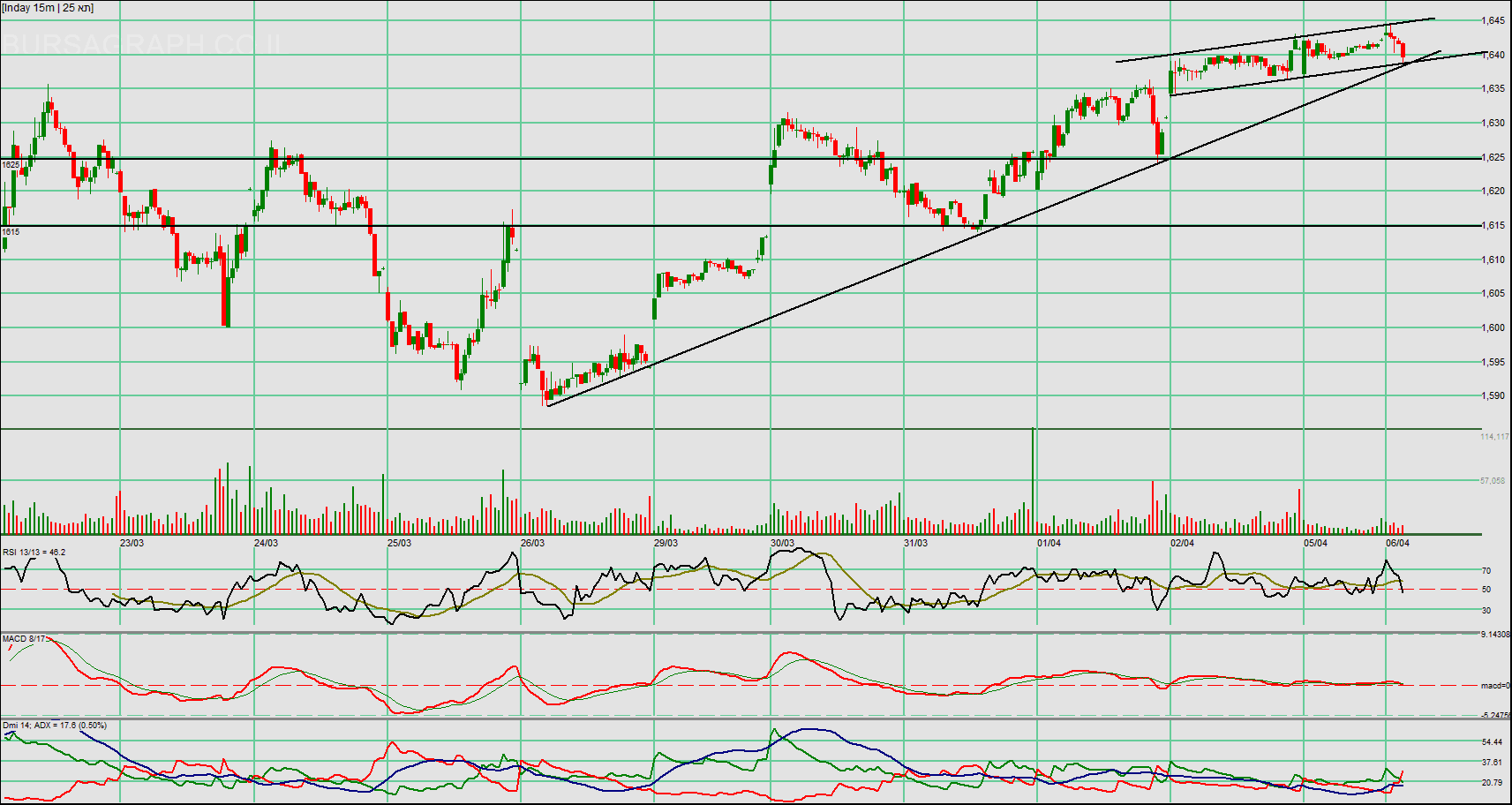Viewport: 1512px width, 805px height.
Task: Click the 57,058 volume scale value
Action: click(x=1494, y=481)
